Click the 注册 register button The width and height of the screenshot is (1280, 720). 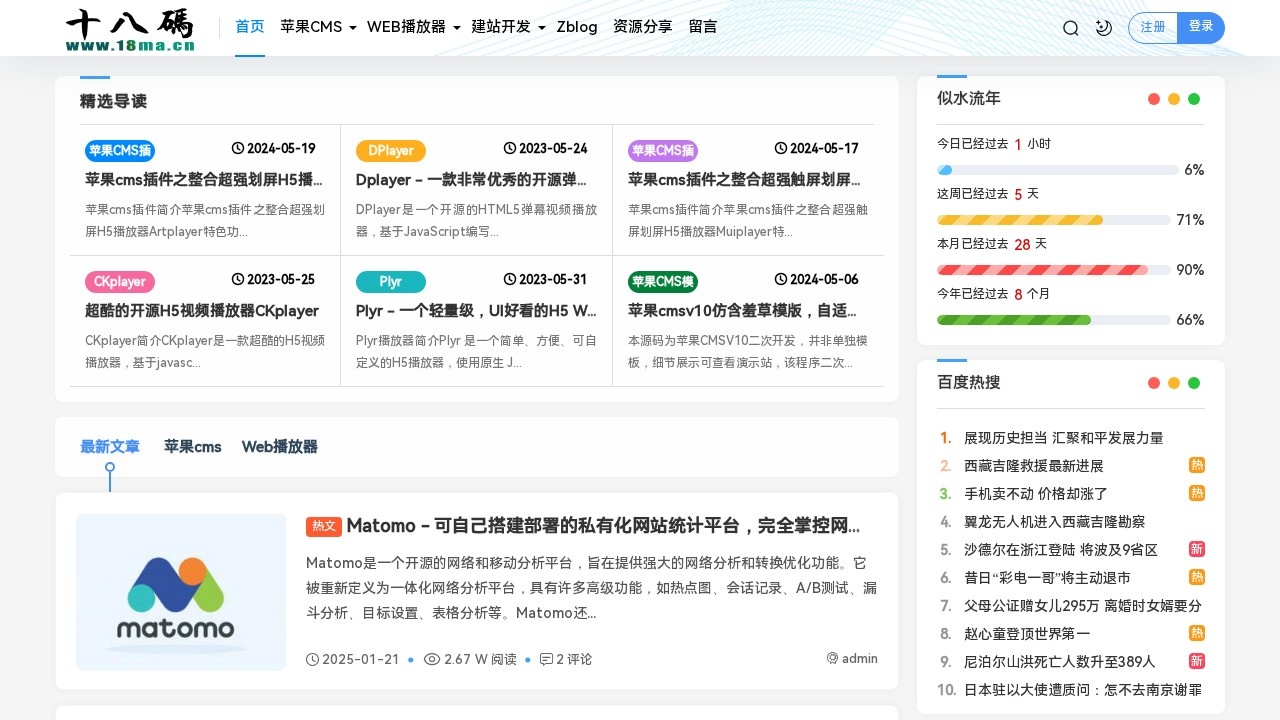tap(1153, 28)
